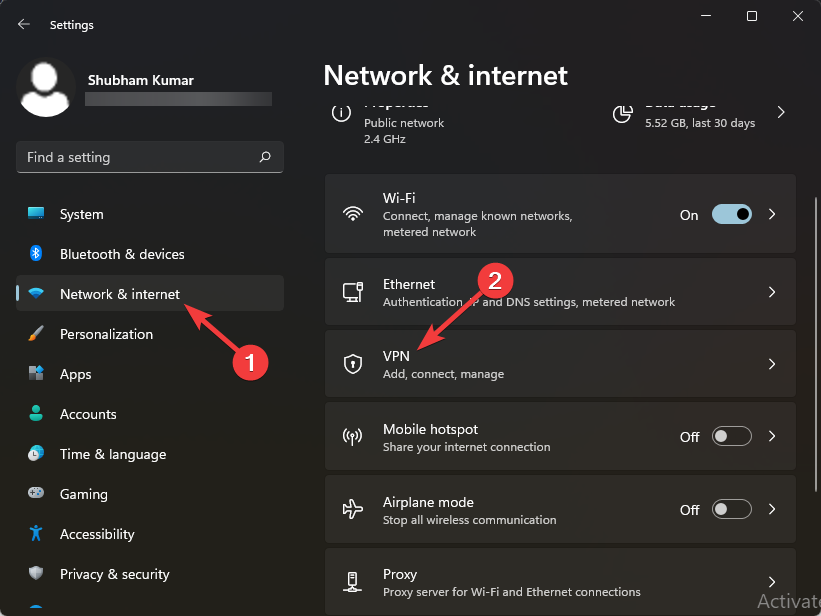Open the Accounts settings page
This screenshot has width=821, height=616.
pos(88,414)
